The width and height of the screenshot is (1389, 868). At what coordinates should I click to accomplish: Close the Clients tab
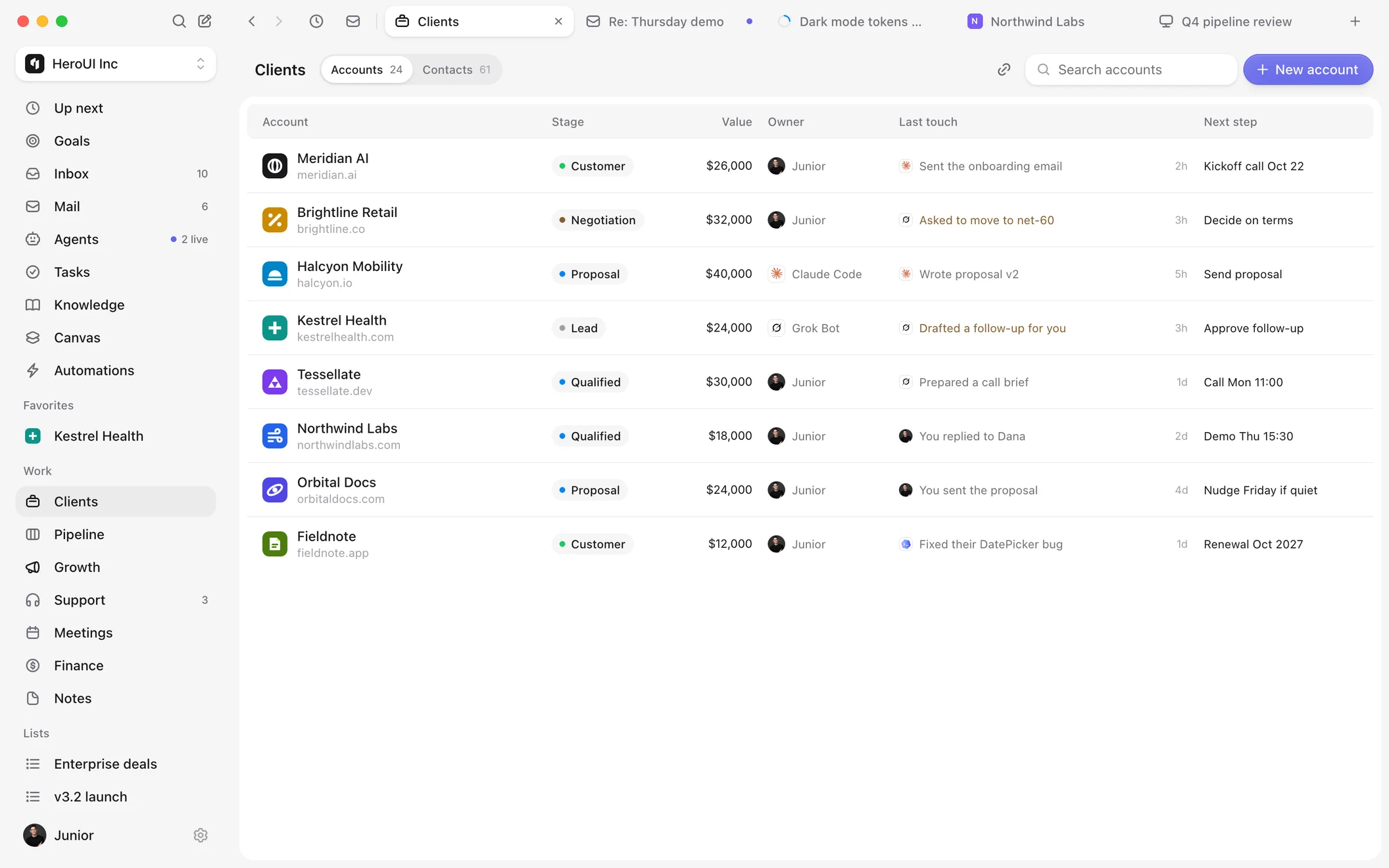558,21
